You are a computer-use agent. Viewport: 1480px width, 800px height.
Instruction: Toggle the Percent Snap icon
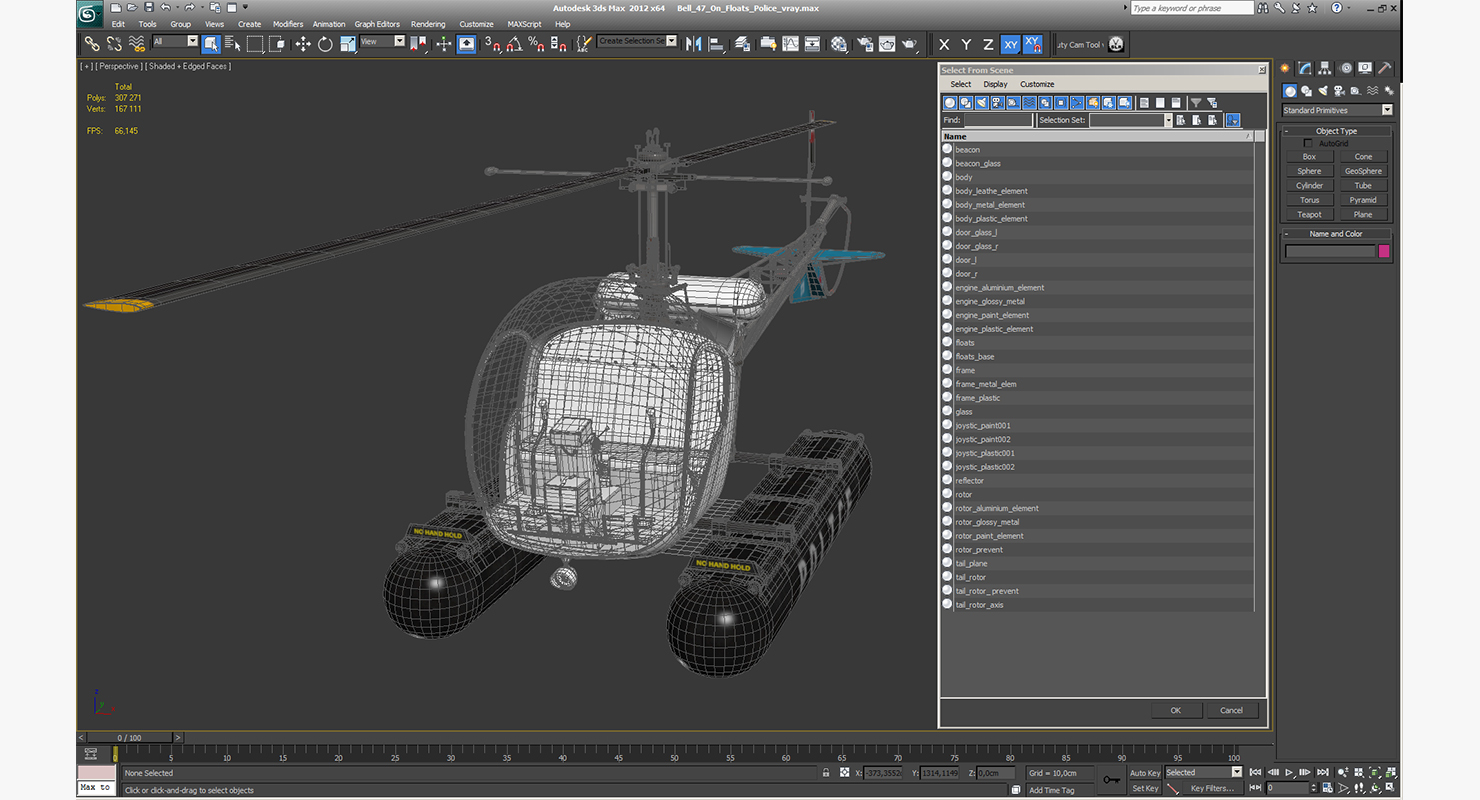(x=537, y=44)
